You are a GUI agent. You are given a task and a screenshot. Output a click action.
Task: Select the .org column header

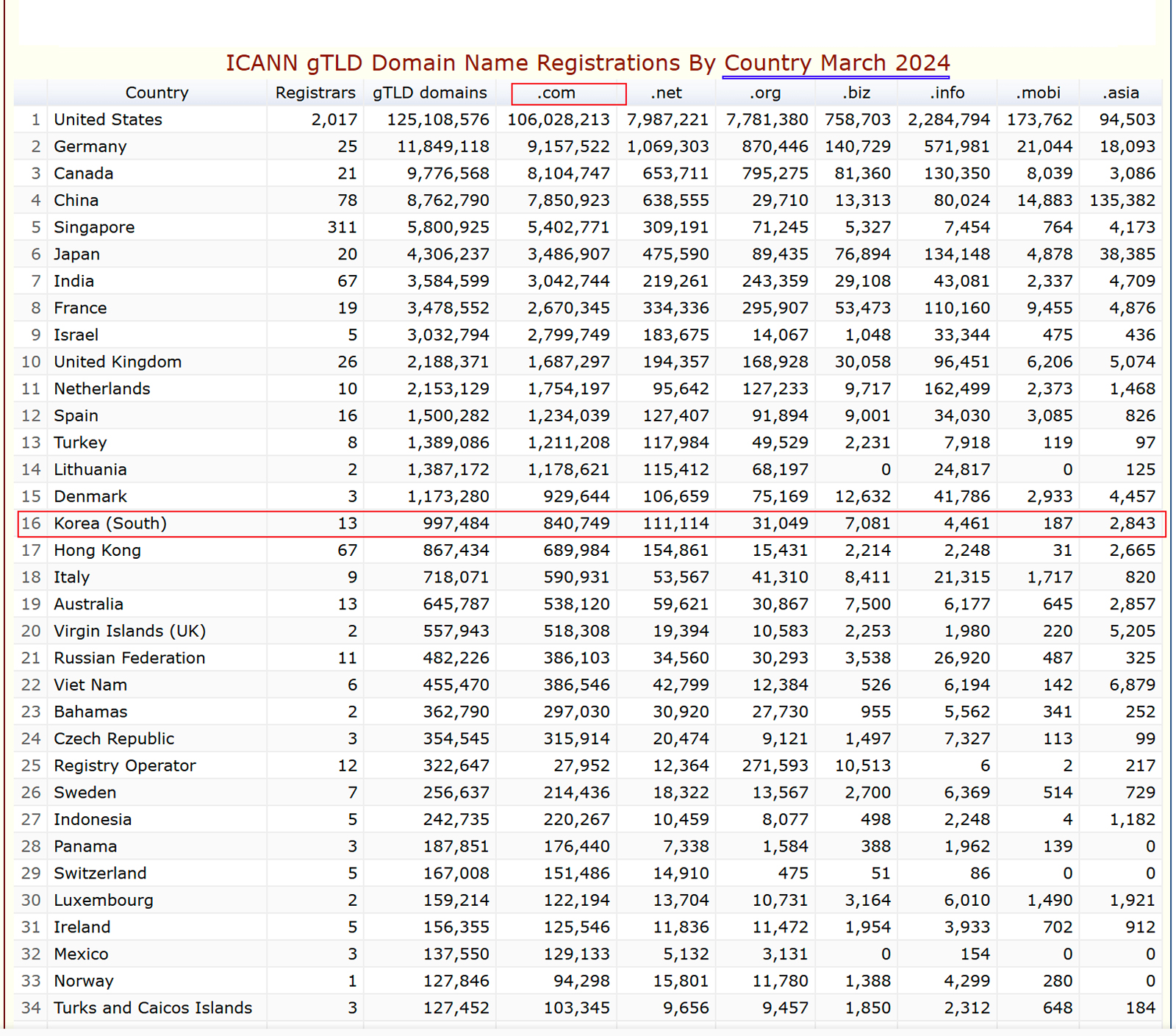[765, 93]
